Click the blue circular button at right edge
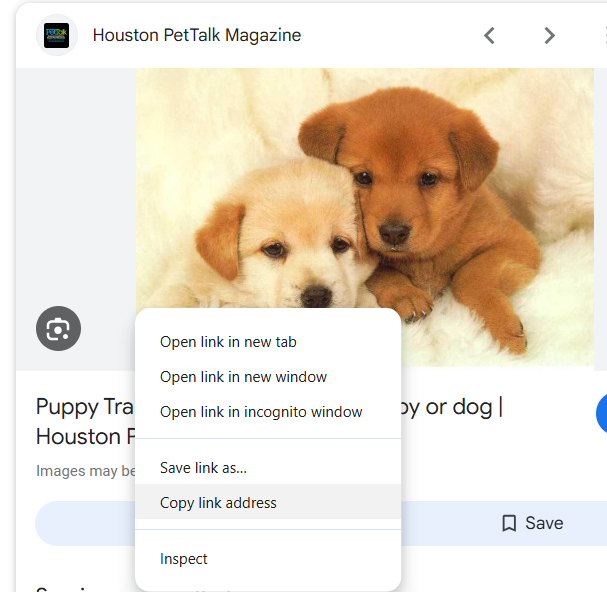Image resolution: width=607 pixels, height=592 pixels. pos(602,414)
